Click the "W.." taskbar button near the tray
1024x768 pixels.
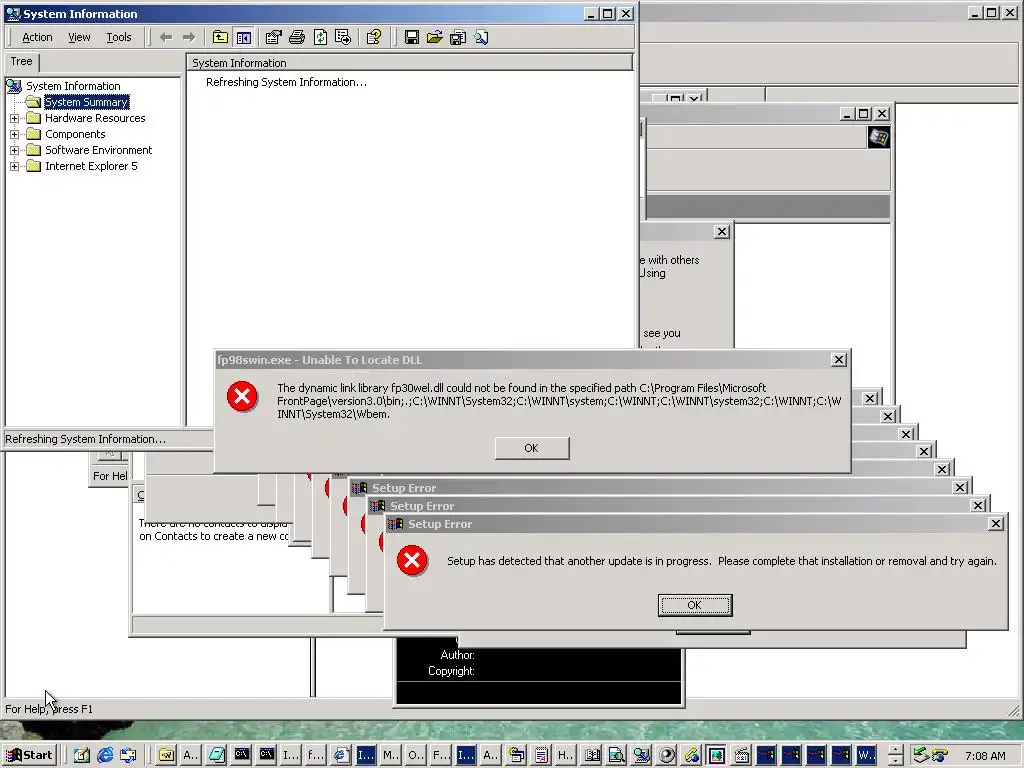click(x=866, y=755)
